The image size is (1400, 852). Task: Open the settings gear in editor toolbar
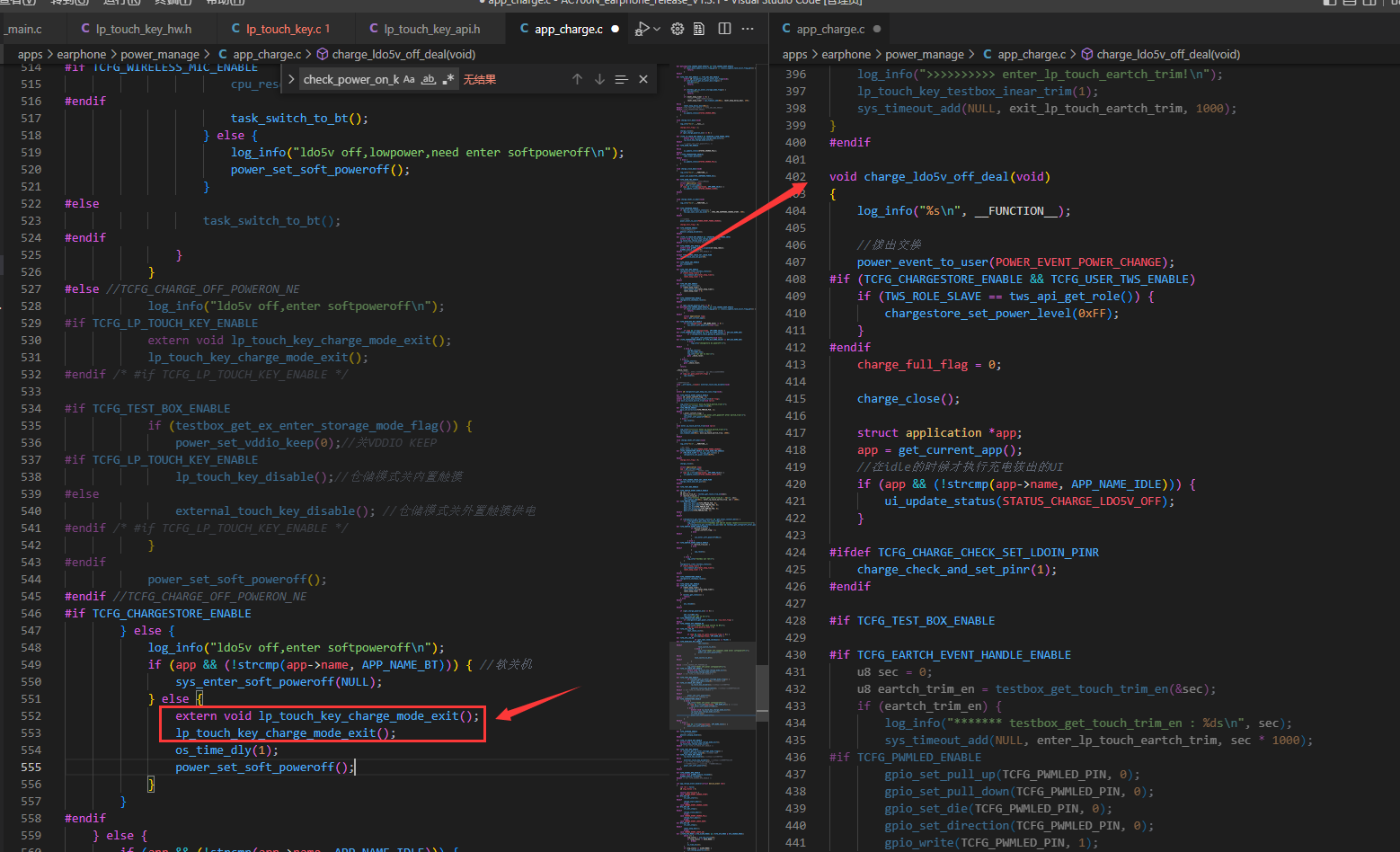pos(678,29)
